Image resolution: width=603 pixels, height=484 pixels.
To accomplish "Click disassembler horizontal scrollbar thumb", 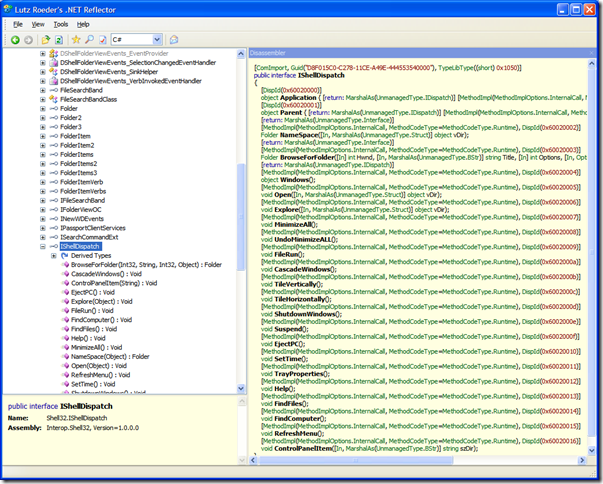I will pyautogui.click(x=356, y=460).
